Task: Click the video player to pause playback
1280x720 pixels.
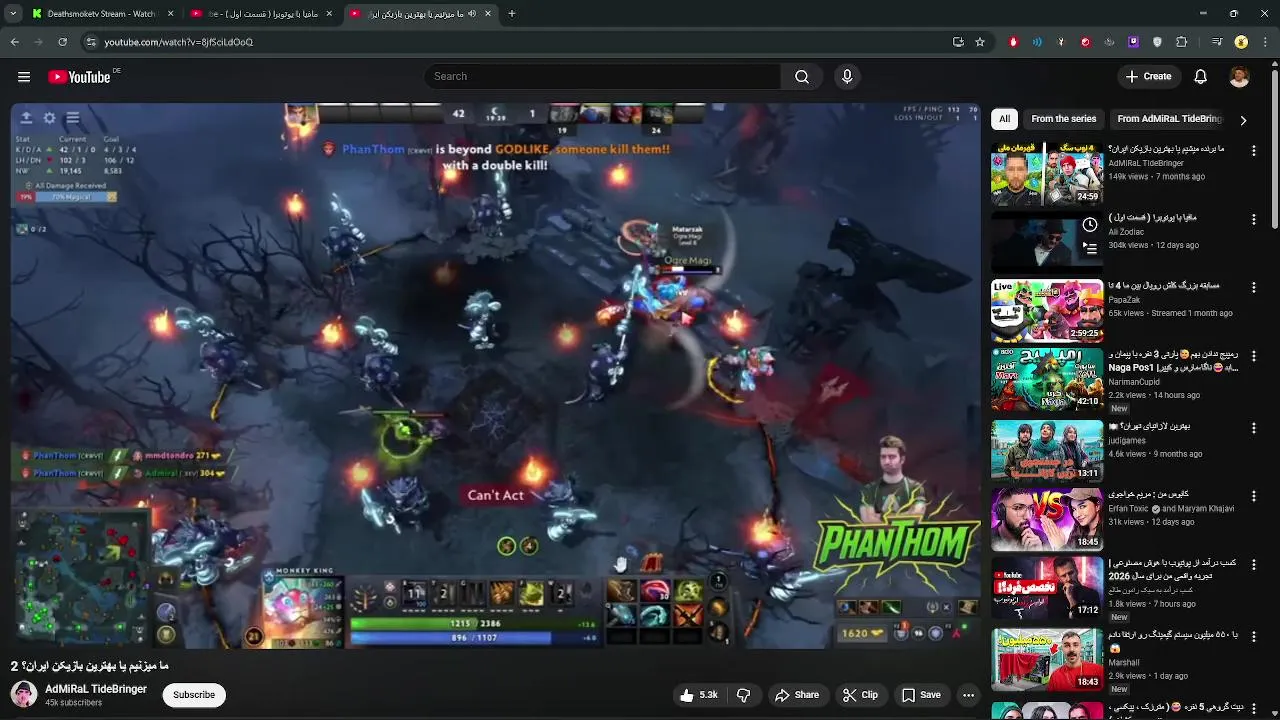Action: click(x=496, y=376)
